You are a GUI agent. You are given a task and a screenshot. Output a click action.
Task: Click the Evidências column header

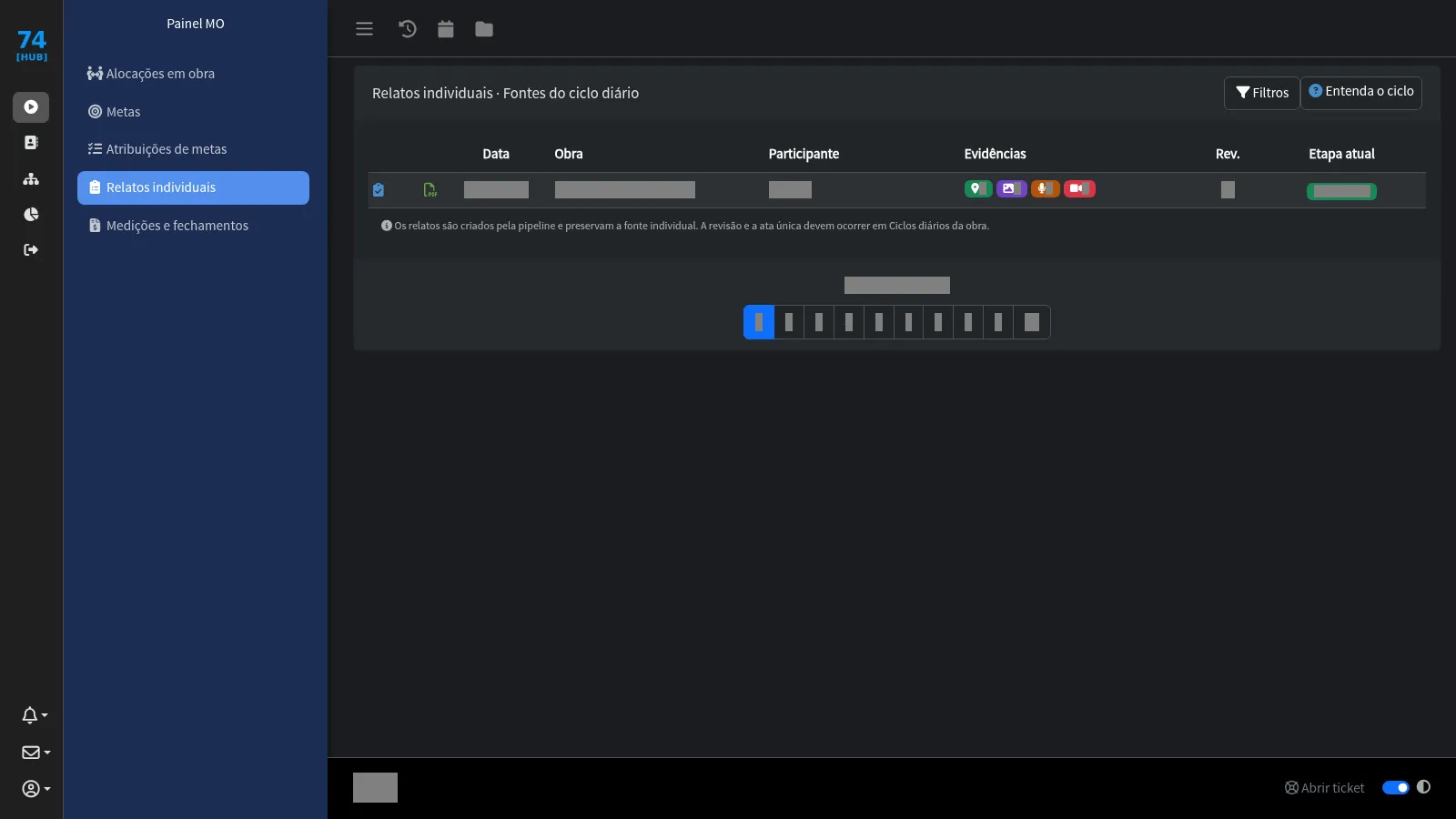(995, 154)
